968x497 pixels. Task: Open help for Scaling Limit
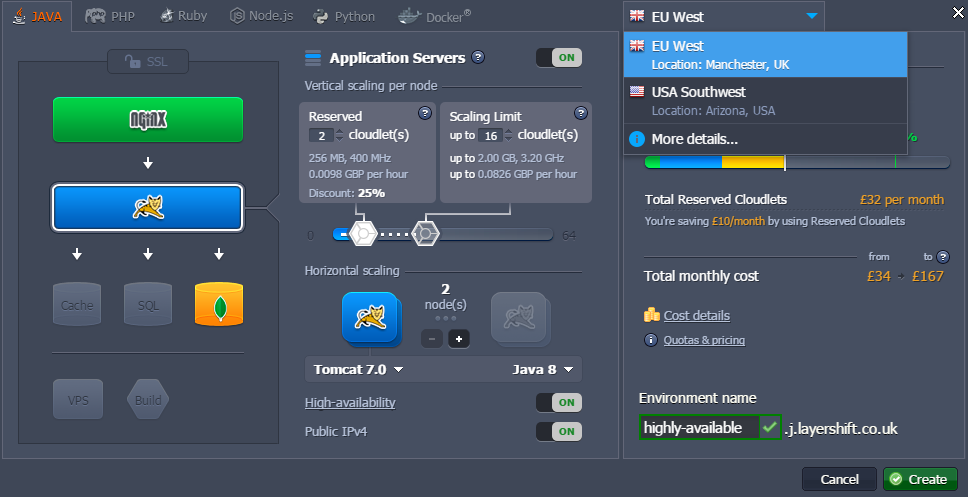point(581,113)
